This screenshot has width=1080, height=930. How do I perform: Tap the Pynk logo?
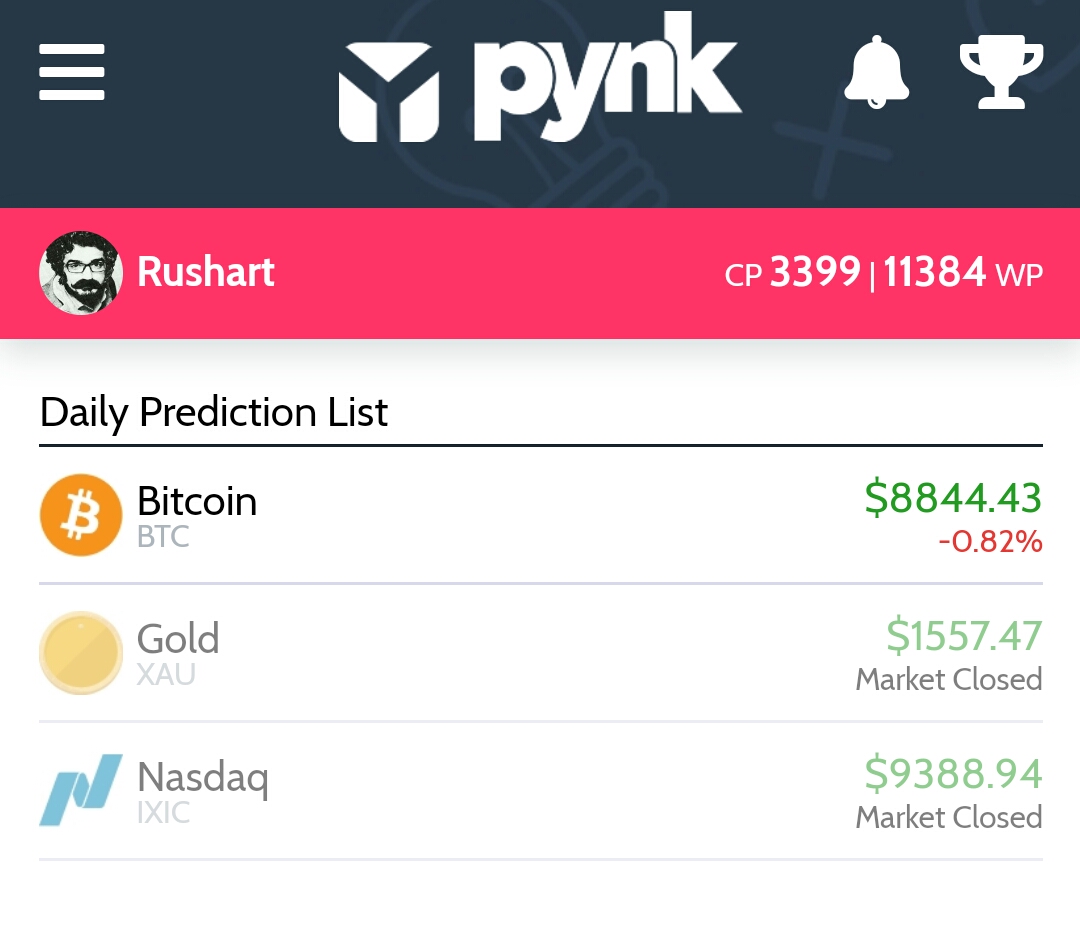[x=539, y=77]
